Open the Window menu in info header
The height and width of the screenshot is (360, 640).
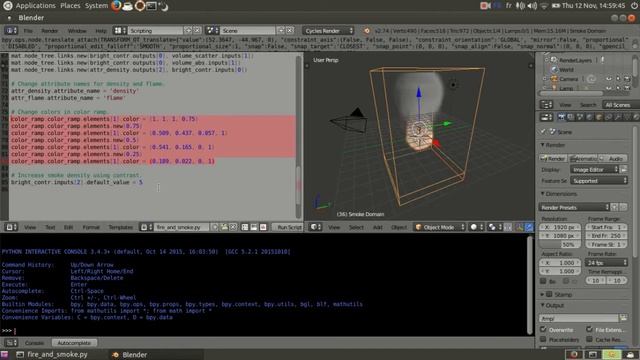[x=77, y=31]
